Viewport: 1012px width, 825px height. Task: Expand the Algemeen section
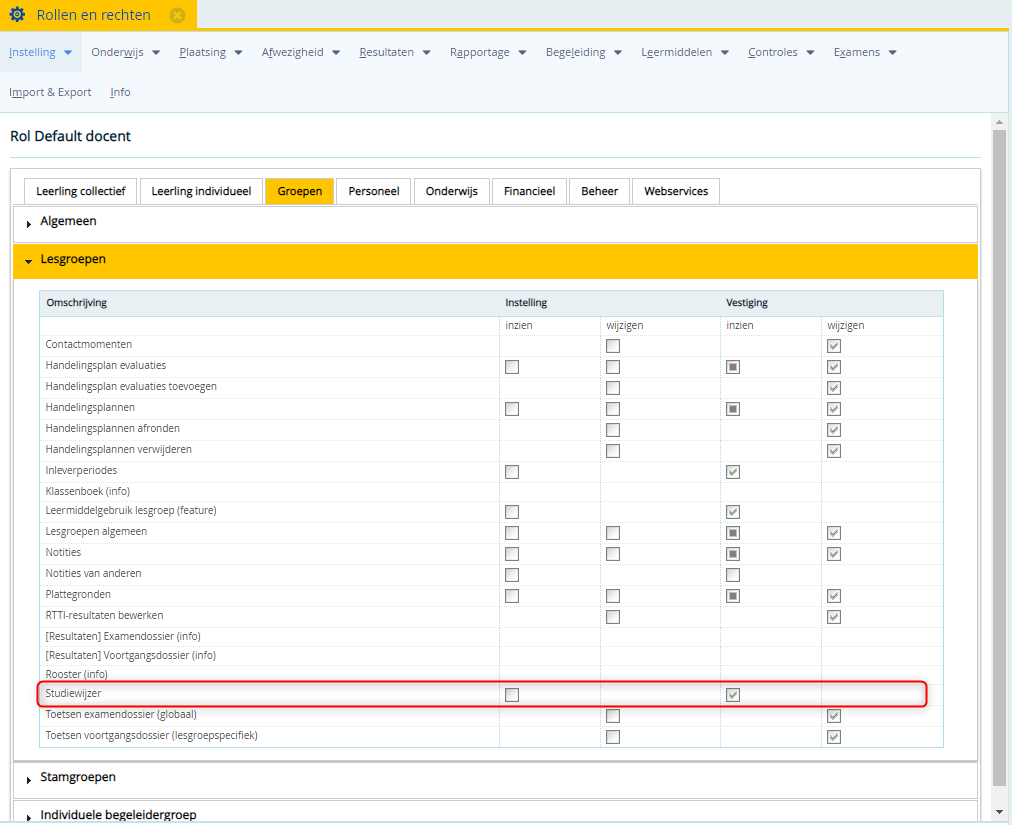click(x=496, y=223)
